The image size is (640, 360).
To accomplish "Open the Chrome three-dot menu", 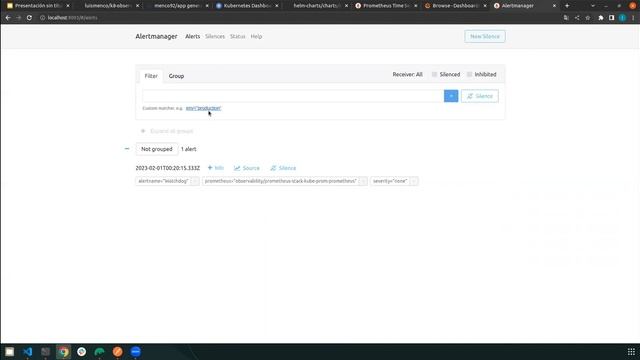I will point(633,18).
